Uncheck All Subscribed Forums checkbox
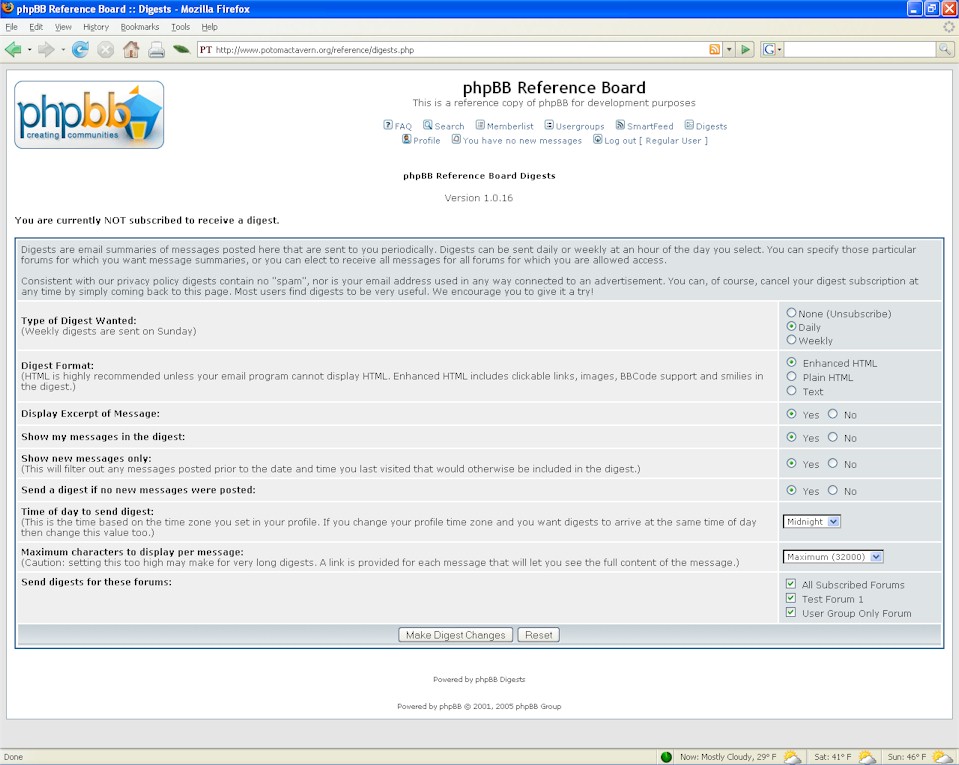Screen dimensions: 959x765 (791, 583)
